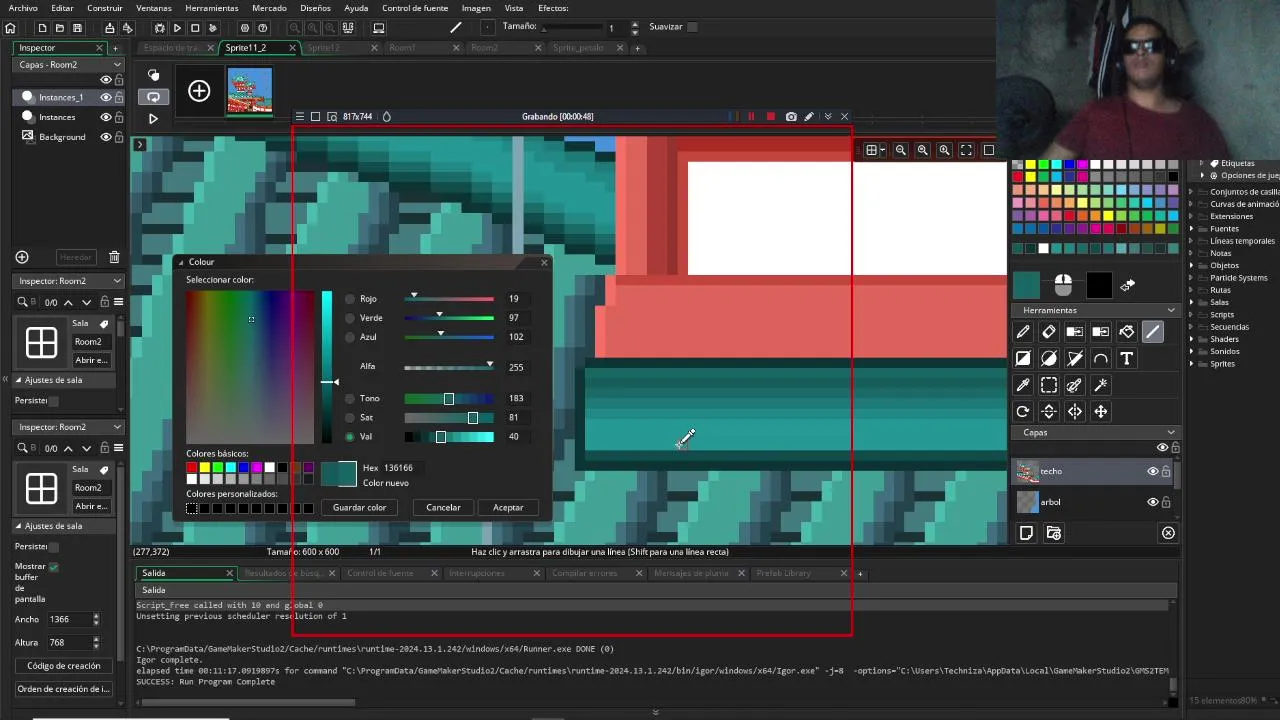Select the Sat radio button
This screenshot has width=1280, height=720.
(350, 417)
